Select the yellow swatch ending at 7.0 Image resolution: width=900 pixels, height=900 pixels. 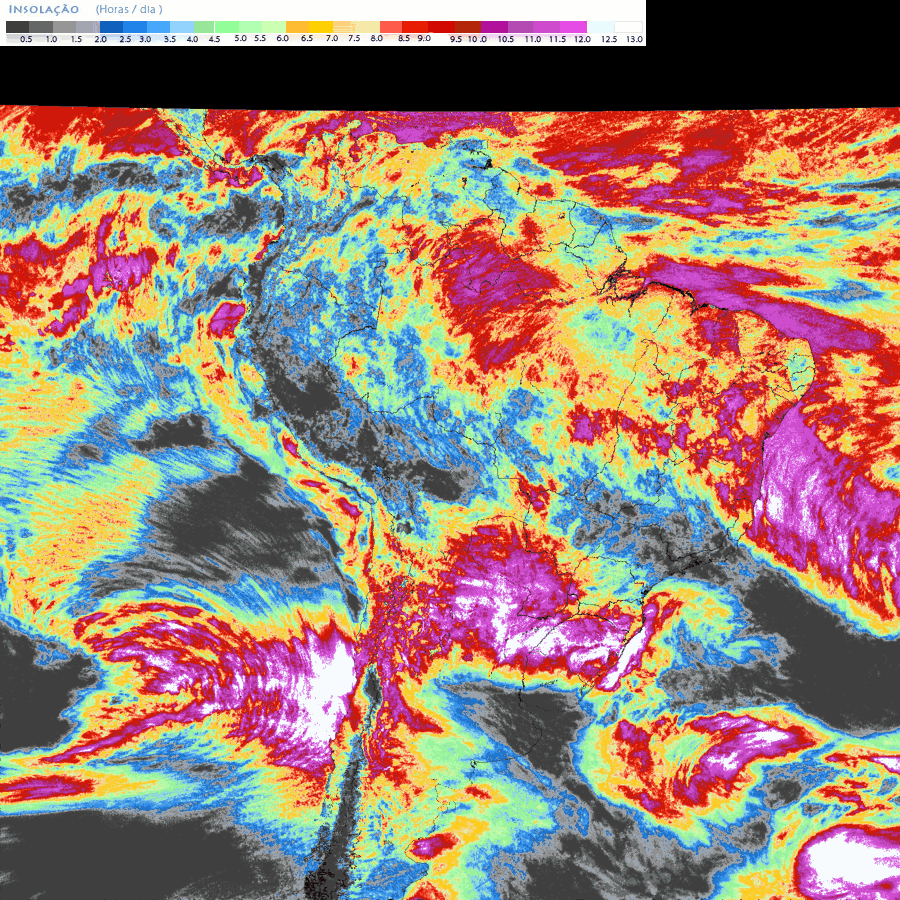pos(321,27)
